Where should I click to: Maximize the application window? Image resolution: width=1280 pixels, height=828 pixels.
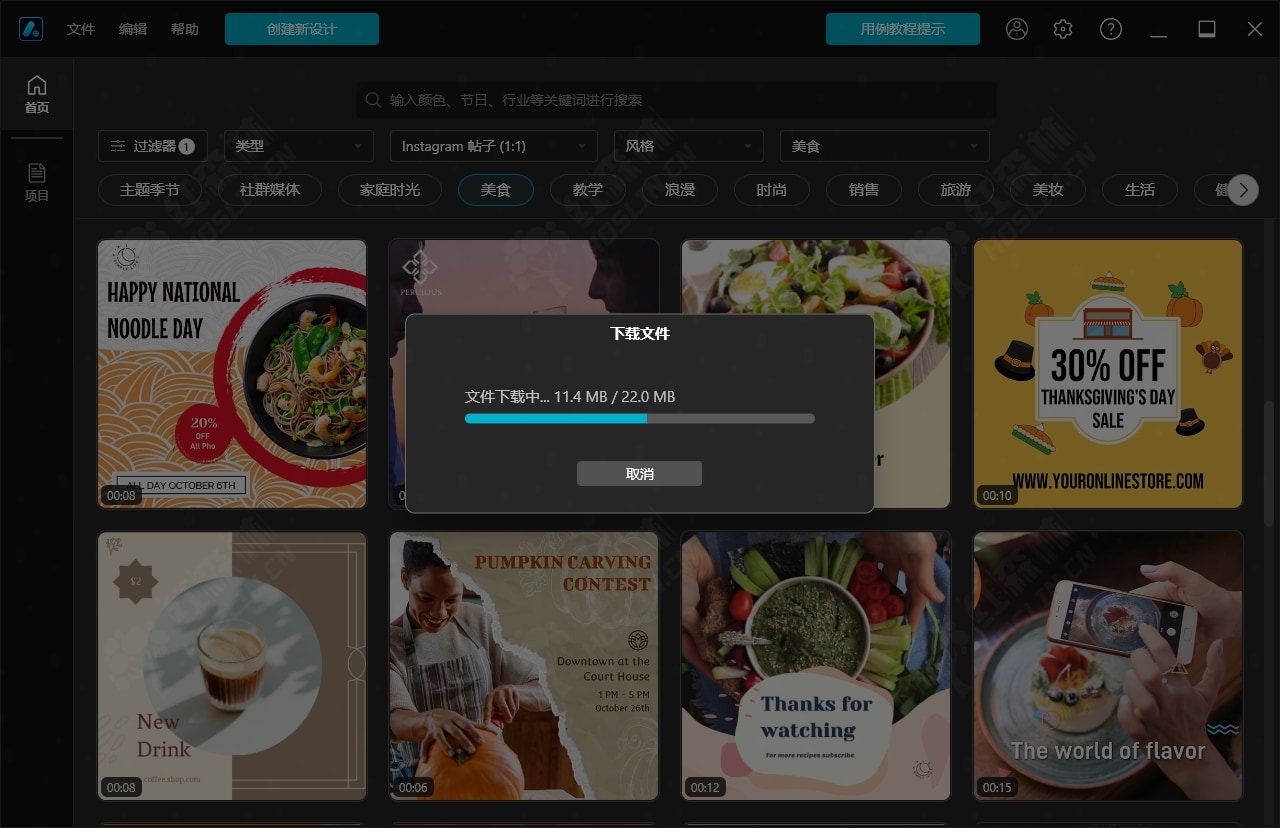[1207, 29]
